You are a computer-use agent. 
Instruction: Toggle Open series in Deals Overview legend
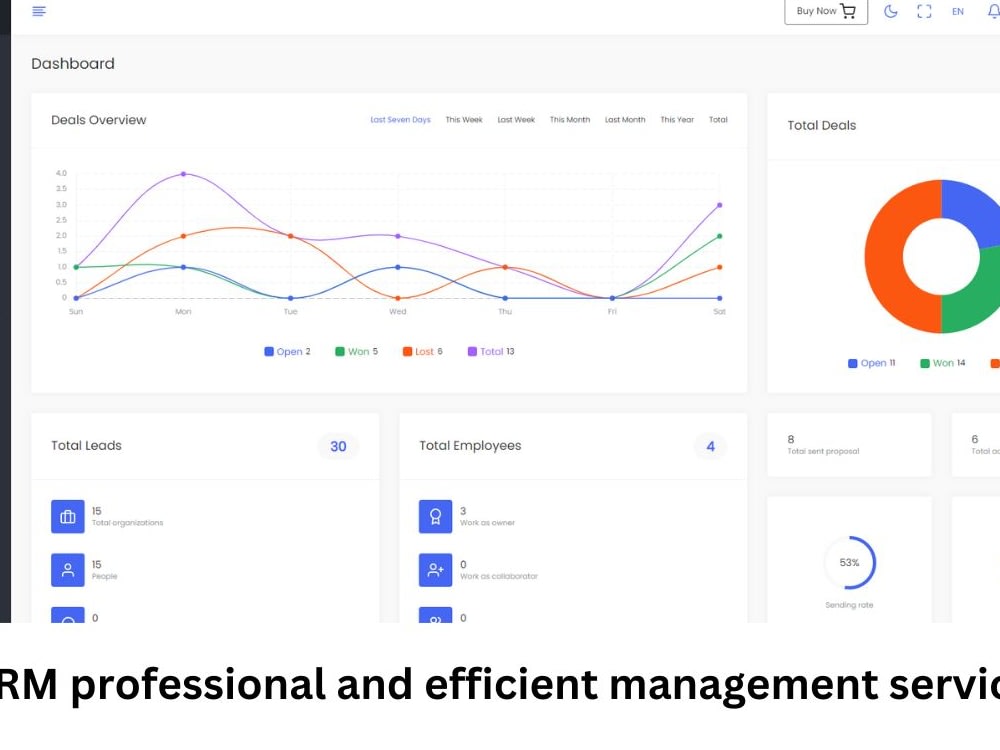coord(287,351)
